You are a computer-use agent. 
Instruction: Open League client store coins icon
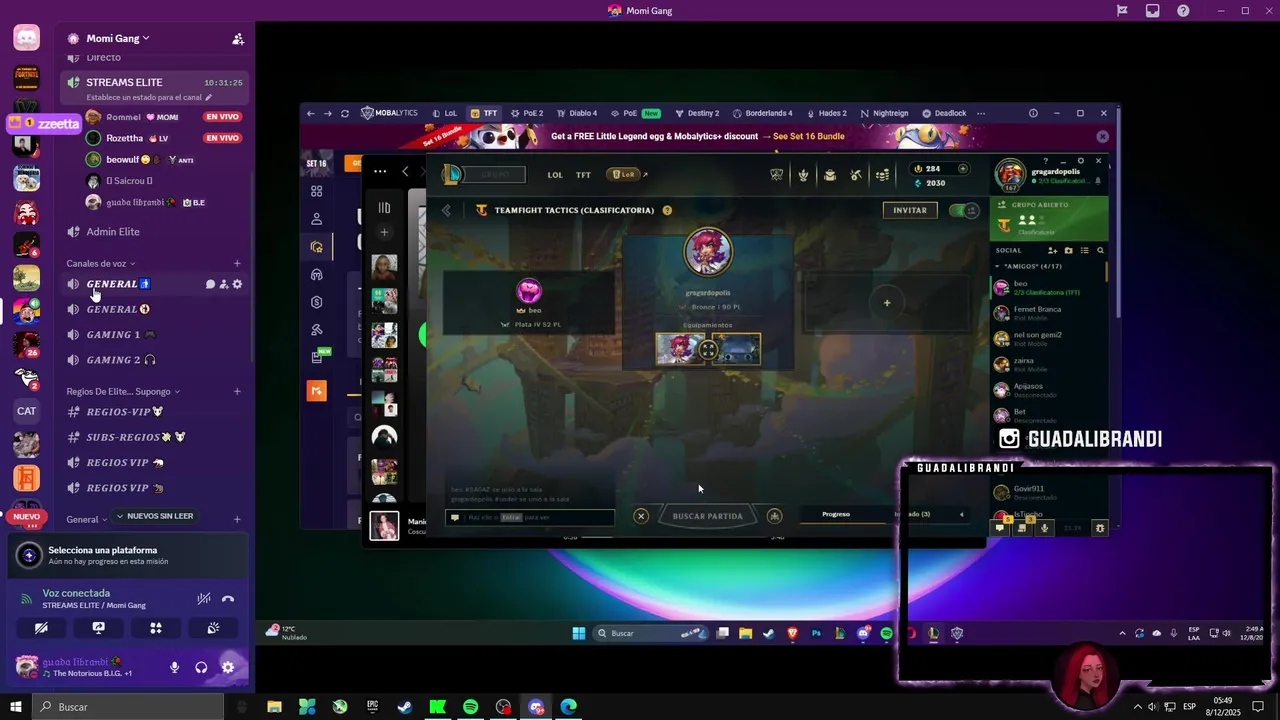click(x=882, y=175)
